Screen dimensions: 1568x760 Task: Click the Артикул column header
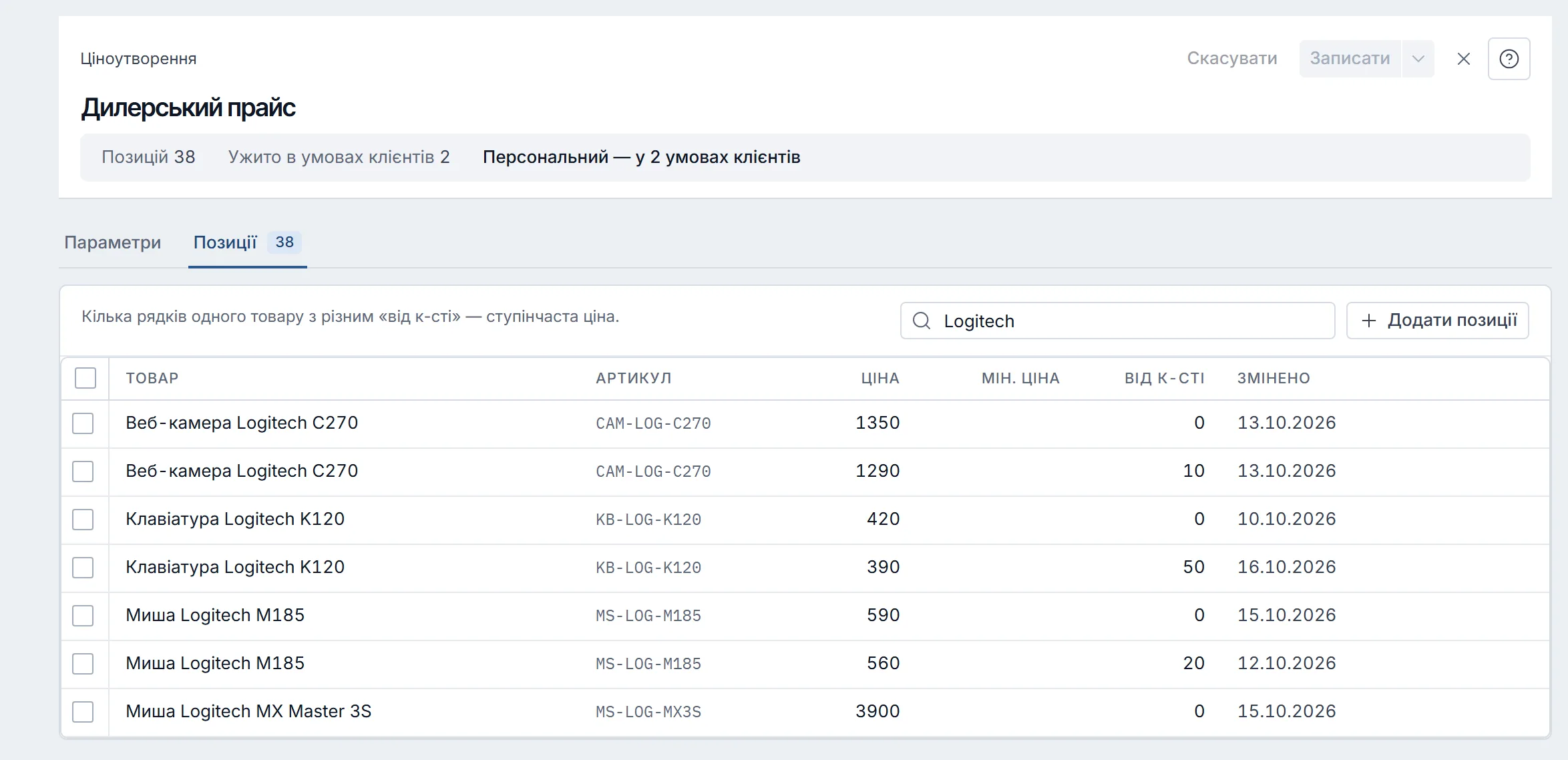(634, 378)
